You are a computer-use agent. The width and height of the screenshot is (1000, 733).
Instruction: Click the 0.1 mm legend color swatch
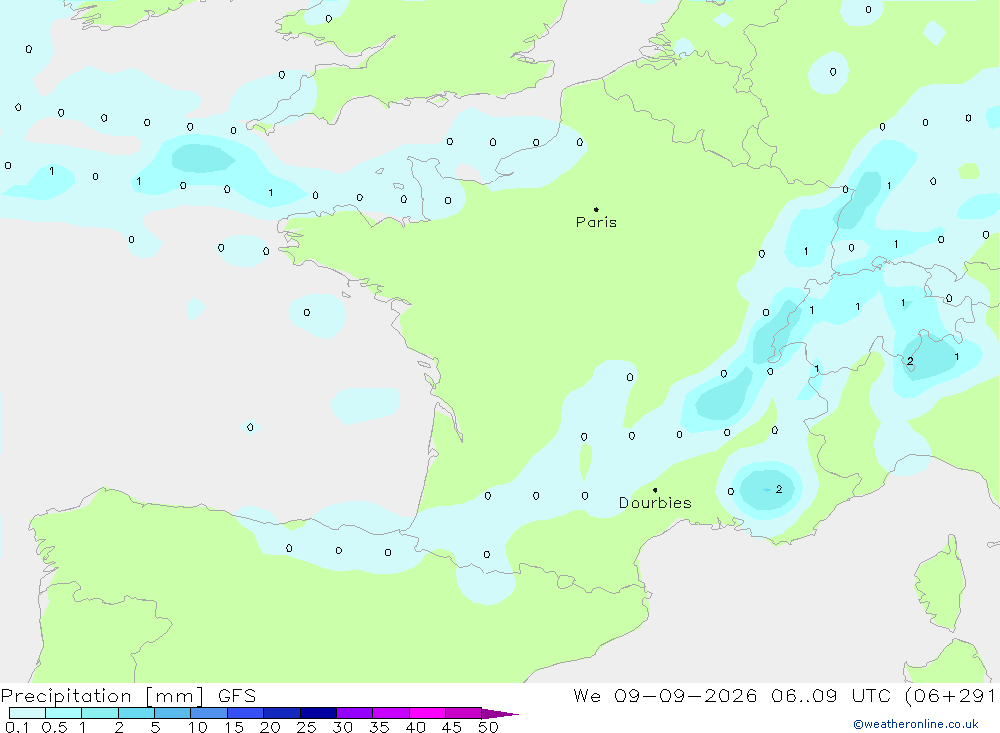[x=27, y=713]
